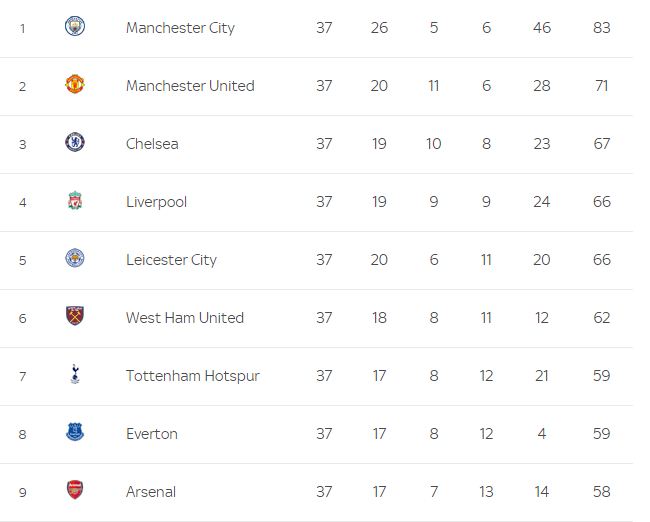Open the Manchester City team link
This screenshot has height=522, width=650.
pyautogui.click(x=180, y=28)
